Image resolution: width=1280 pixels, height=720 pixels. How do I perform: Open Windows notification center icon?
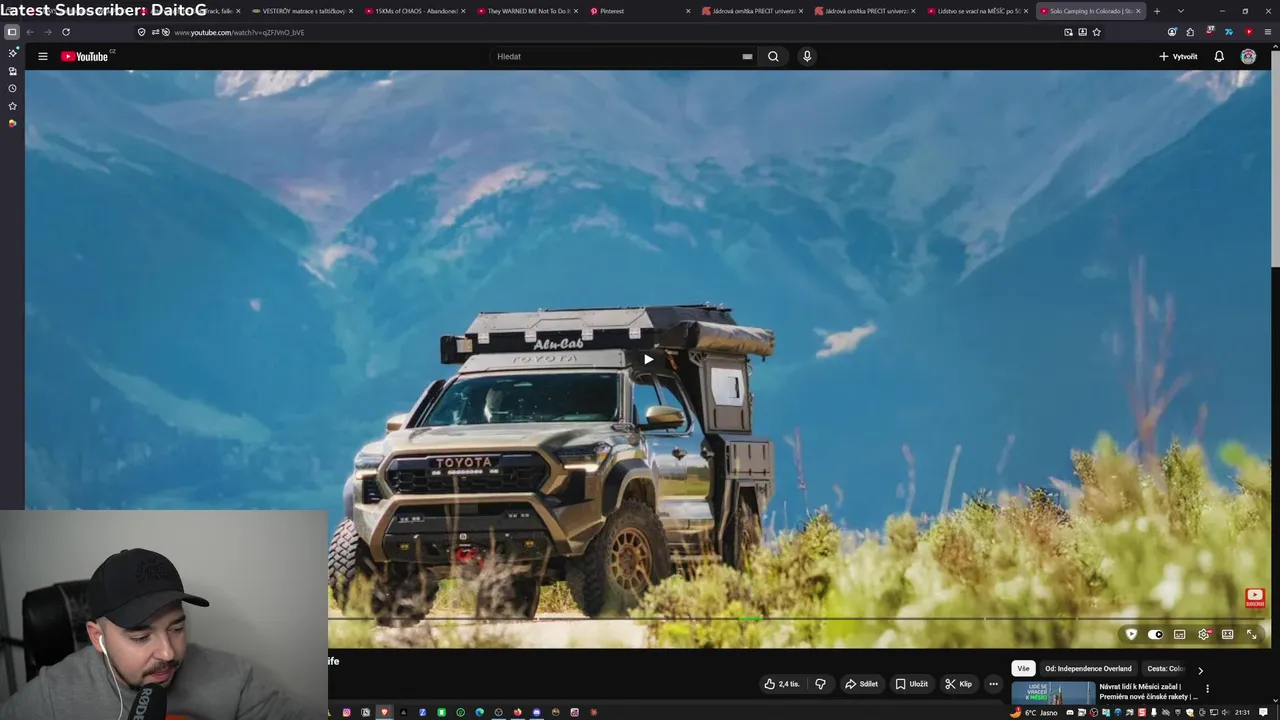[1263, 712]
